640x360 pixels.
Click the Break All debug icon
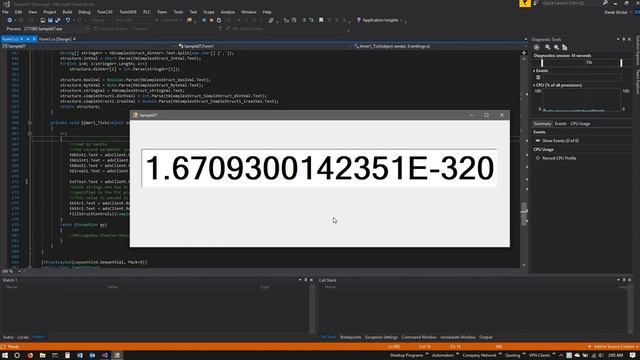(204, 20)
